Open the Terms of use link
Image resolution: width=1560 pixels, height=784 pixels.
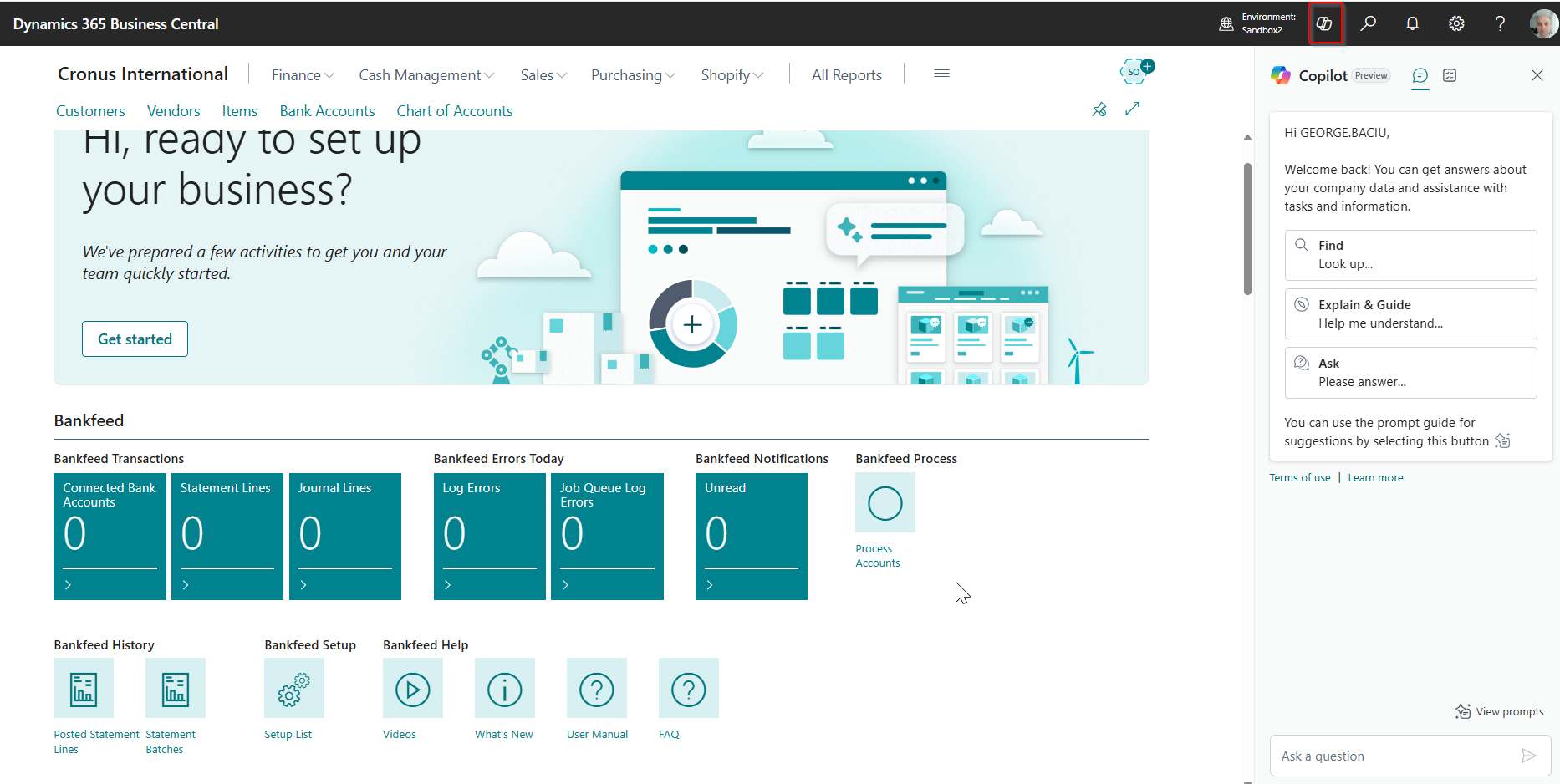click(1299, 478)
